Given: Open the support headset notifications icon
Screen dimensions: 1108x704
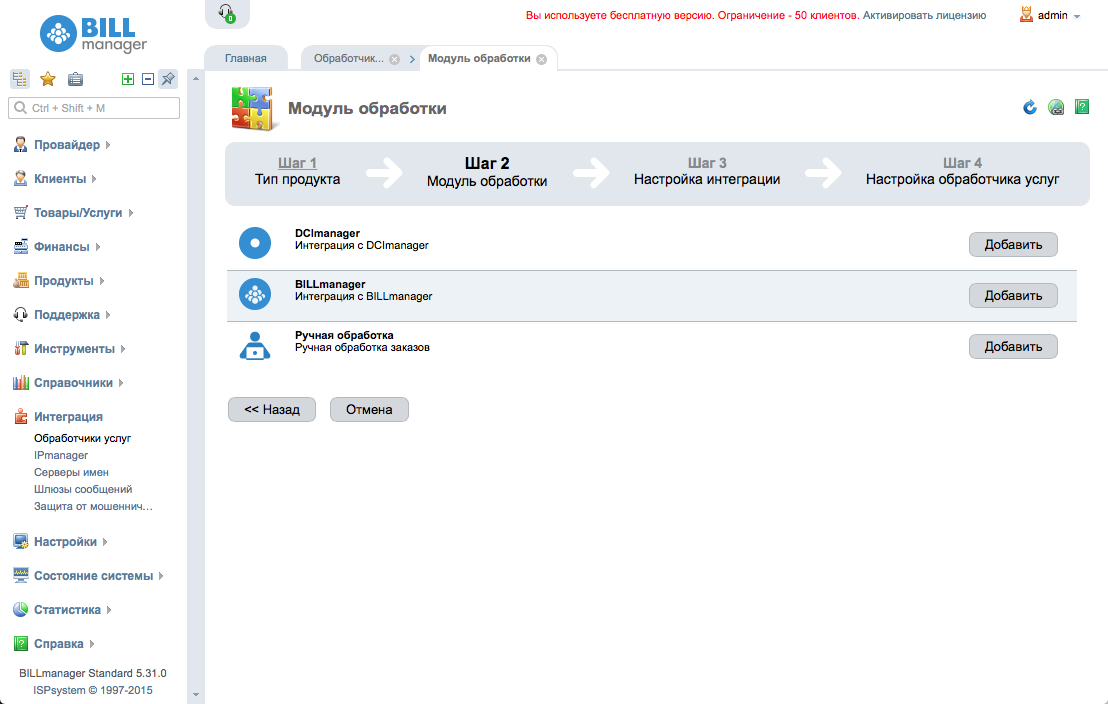Looking at the screenshot, I should [x=227, y=13].
